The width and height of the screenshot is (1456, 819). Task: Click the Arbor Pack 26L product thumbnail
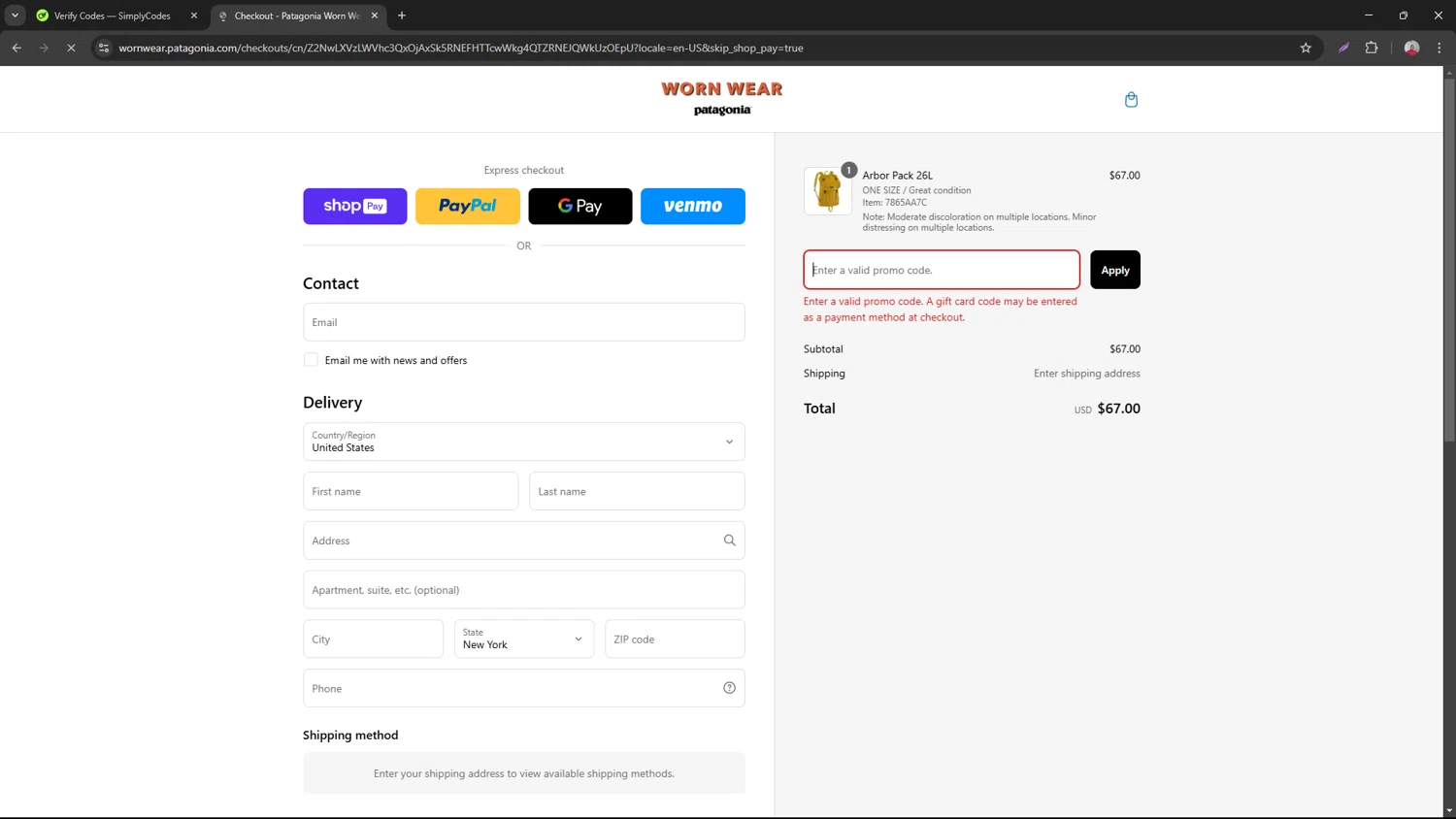pyautogui.click(x=828, y=190)
